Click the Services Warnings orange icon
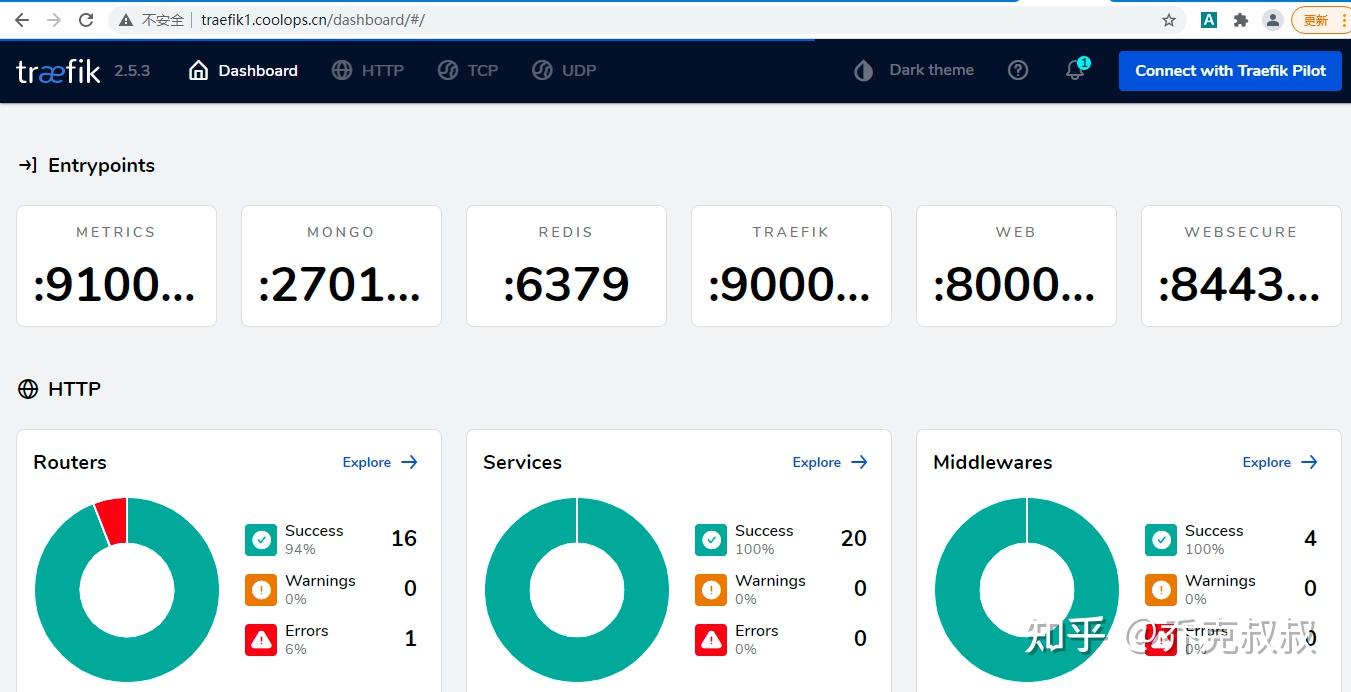The image size is (1351, 692). (x=711, y=590)
